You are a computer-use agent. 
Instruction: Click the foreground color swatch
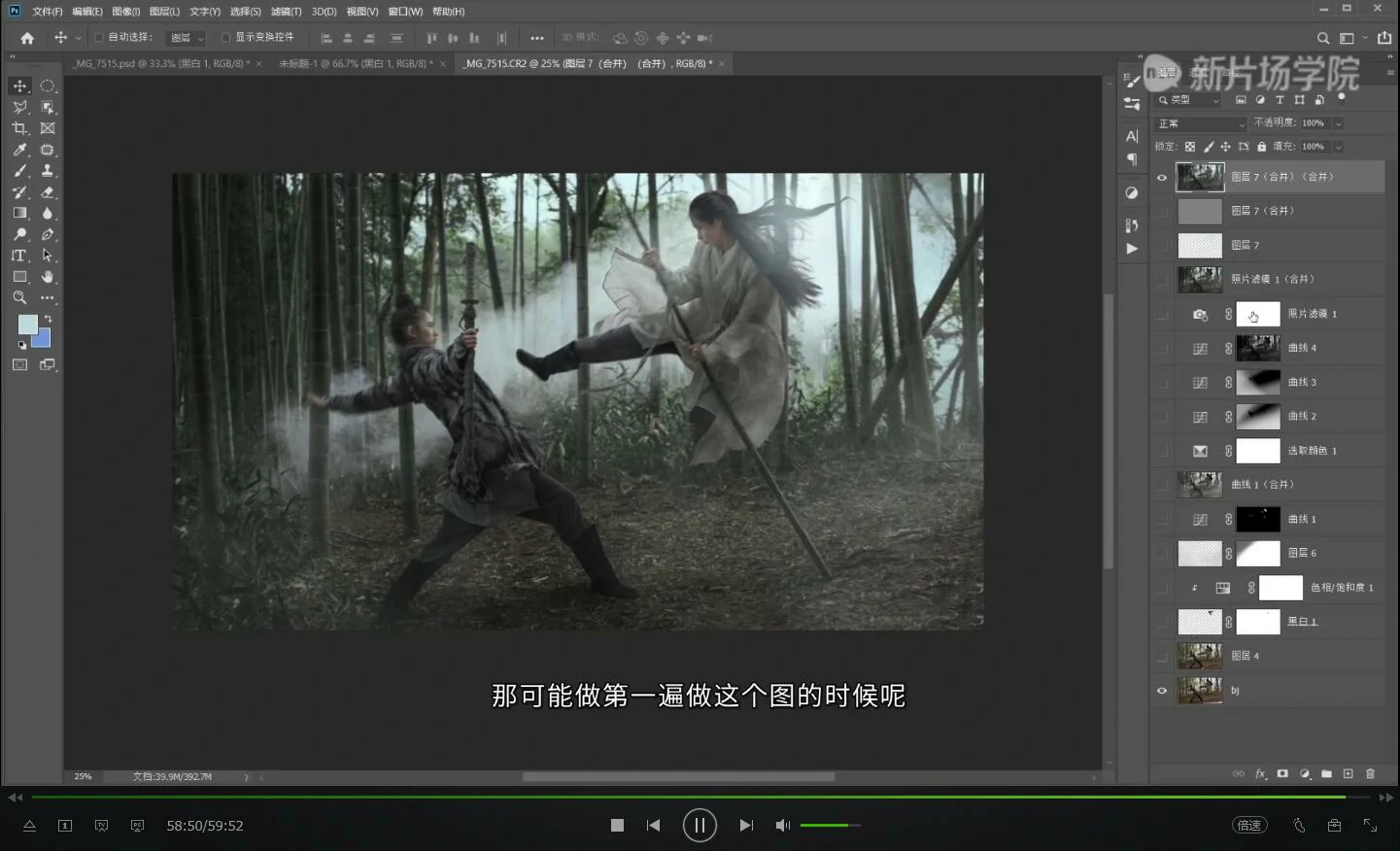(28, 324)
